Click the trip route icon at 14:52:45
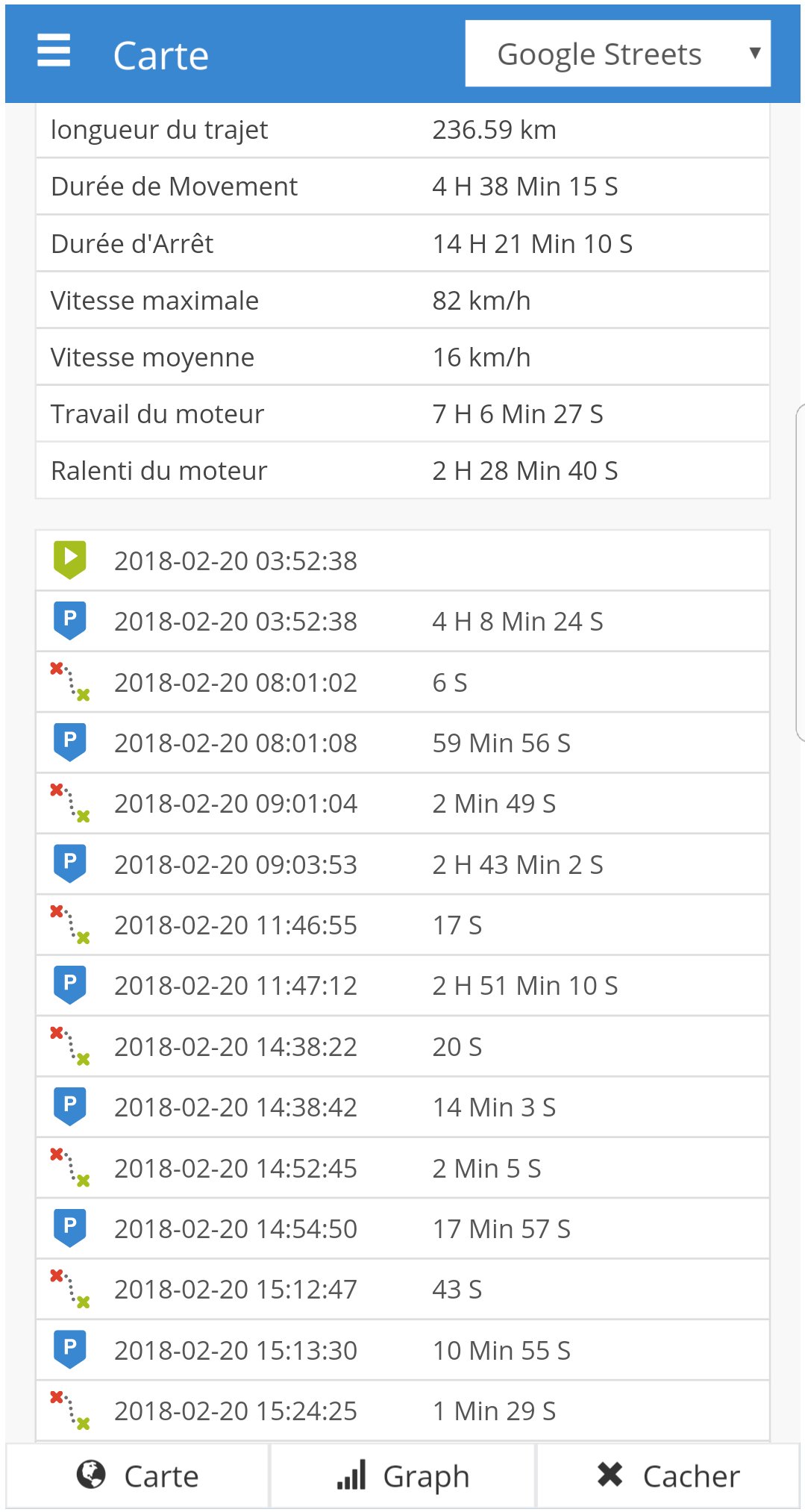Image resolution: width=805 pixels, height=1512 pixels. pyautogui.click(x=69, y=1167)
